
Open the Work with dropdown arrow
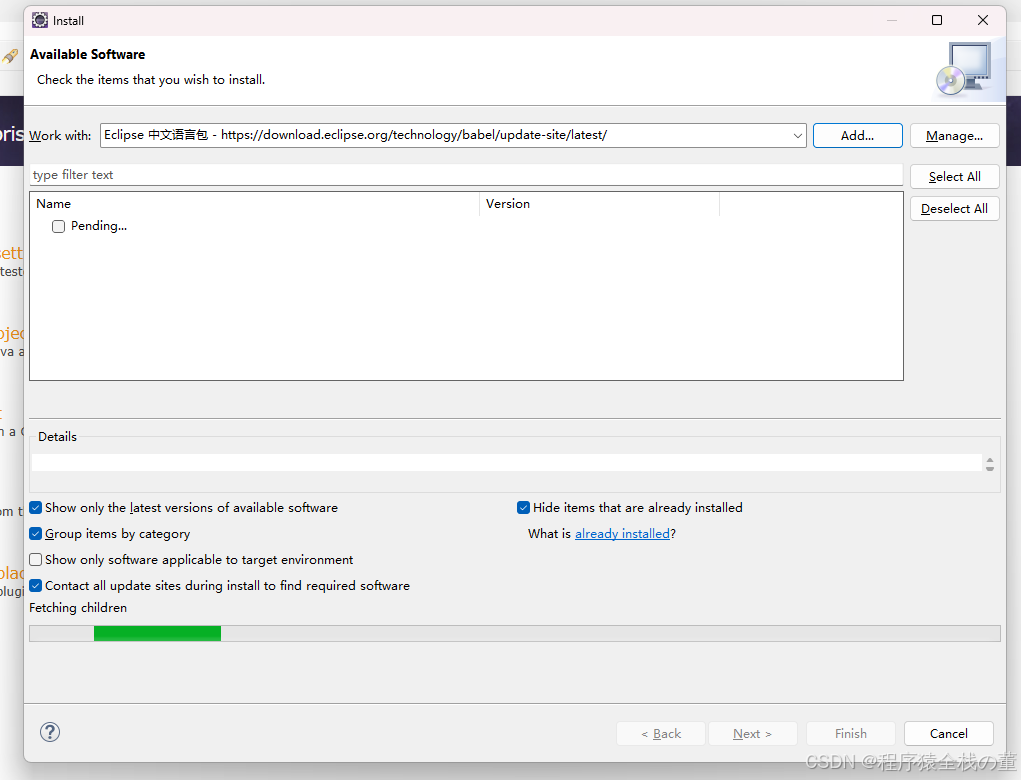click(x=797, y=135)
